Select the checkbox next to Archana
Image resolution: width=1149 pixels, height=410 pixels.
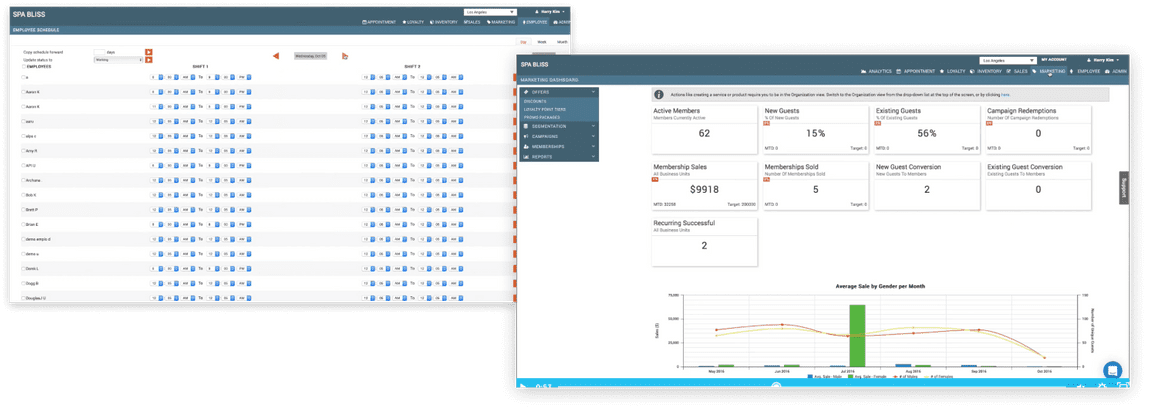pyautogui.click(x=23, y=181)
